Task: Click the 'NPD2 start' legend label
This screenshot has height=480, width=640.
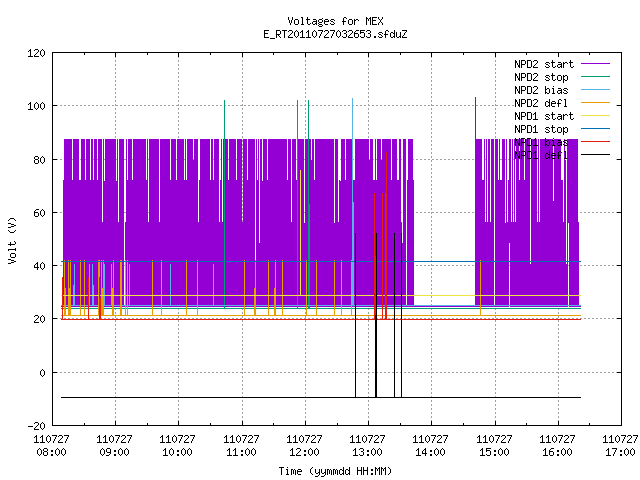Action: pos(544,64)
